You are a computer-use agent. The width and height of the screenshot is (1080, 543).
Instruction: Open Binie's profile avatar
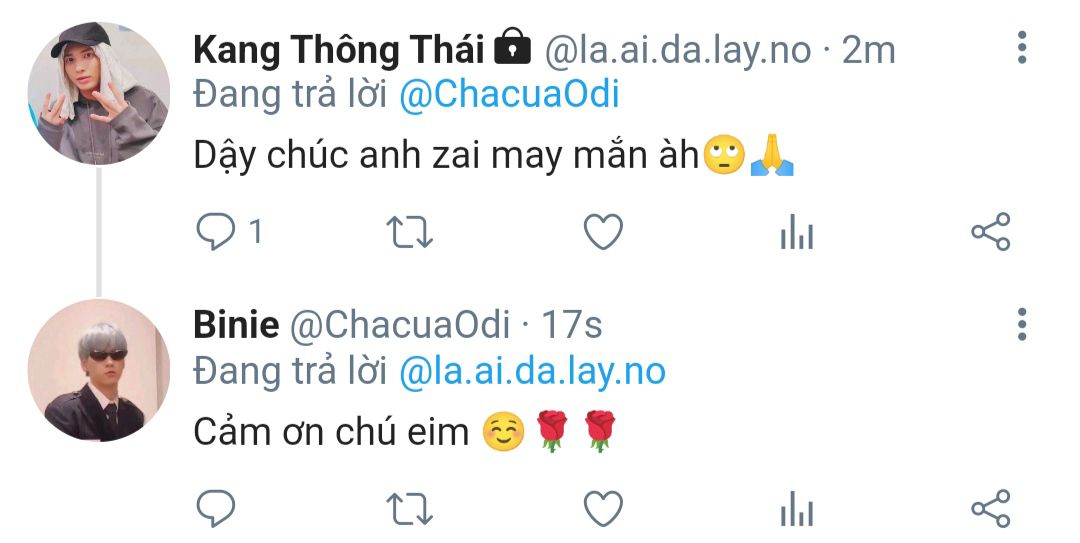(98, 370)
